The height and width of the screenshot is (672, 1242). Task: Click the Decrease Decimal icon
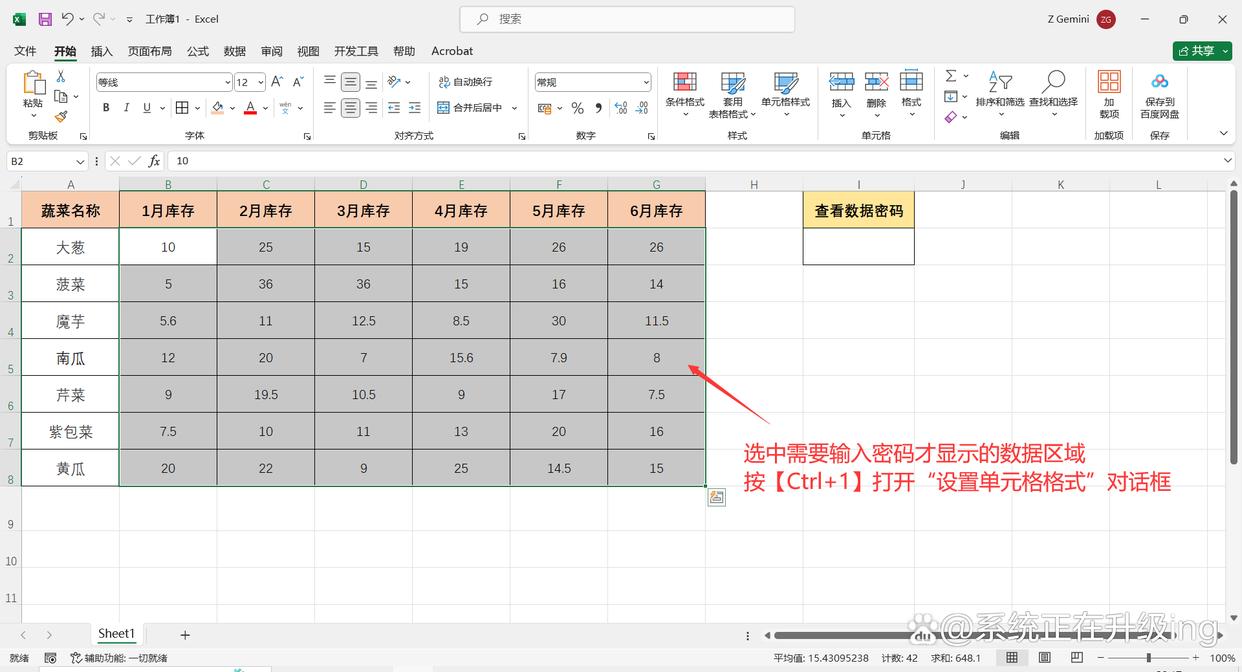(x=642, y=108)
